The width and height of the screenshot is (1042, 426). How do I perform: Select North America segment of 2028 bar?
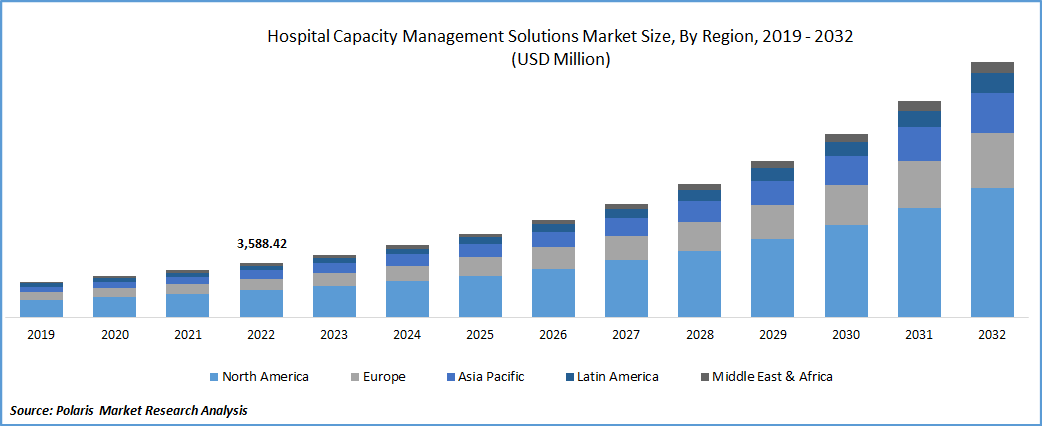click(700, 284)
